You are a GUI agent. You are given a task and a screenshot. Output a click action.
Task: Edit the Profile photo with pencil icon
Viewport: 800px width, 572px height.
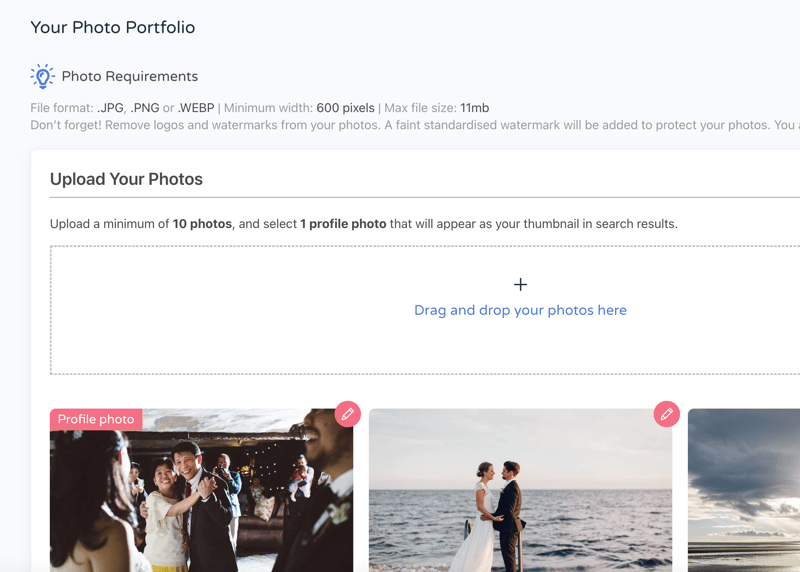(348, 414)
